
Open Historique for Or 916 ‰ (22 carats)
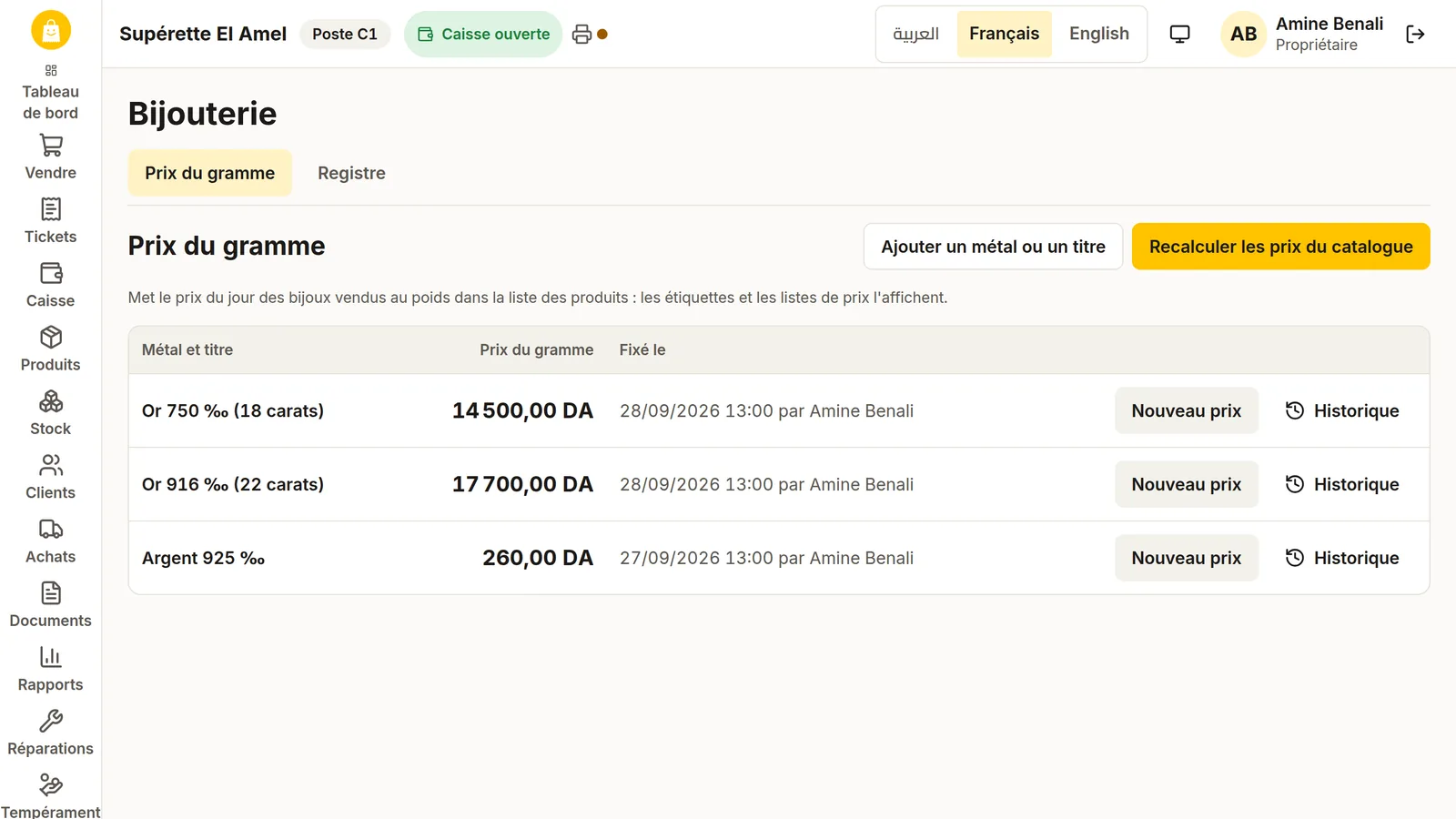click(1342, 484)
